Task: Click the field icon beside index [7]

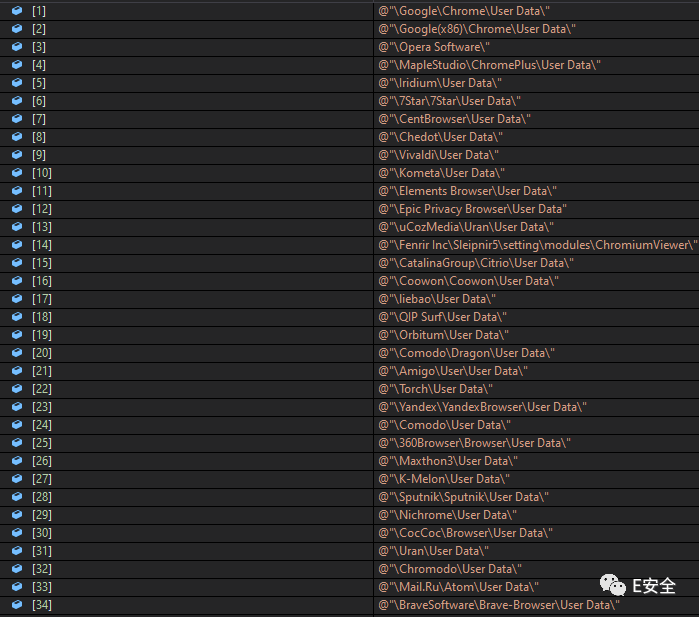Action: click(x=17, y=119)
